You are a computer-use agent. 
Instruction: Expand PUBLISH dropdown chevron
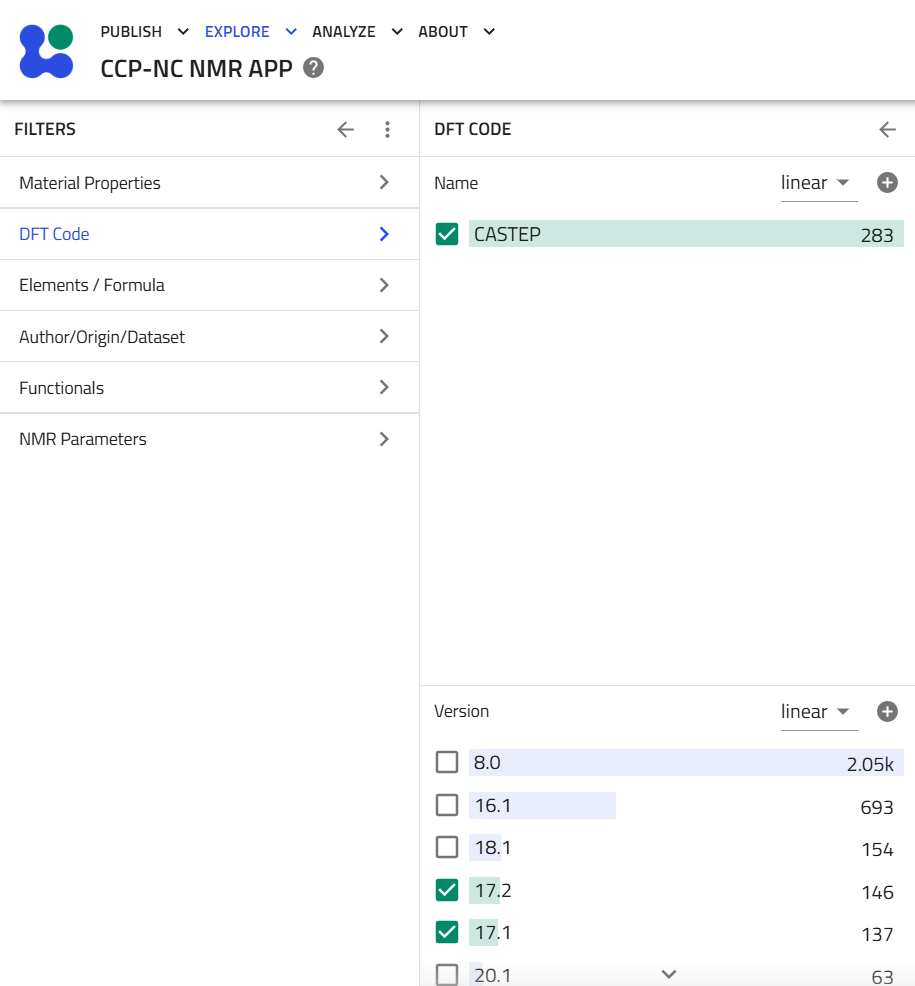[183, 31]
